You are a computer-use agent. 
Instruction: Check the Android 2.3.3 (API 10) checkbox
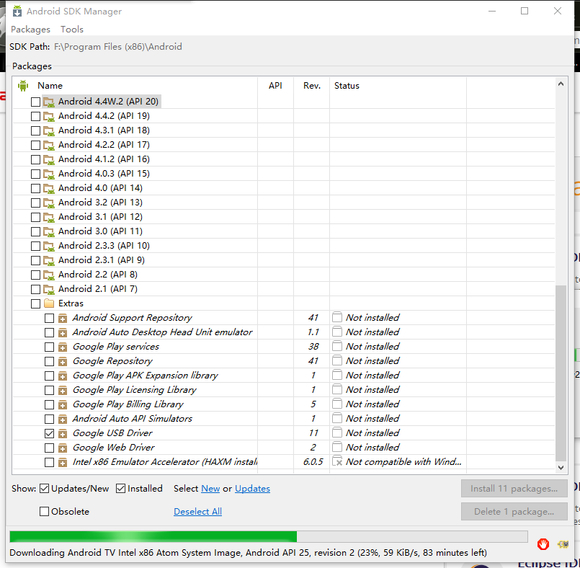click(x=36, y=246)
